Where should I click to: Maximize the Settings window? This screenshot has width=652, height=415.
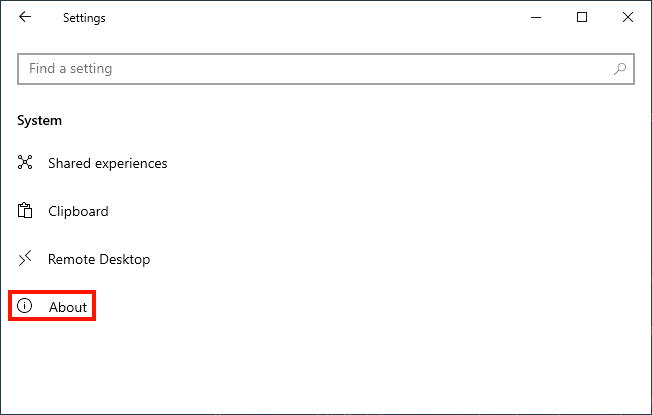click(x=582, y=17)
